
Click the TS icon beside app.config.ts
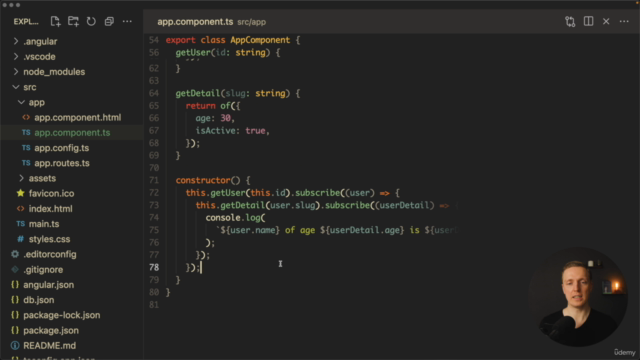(26, 148)
